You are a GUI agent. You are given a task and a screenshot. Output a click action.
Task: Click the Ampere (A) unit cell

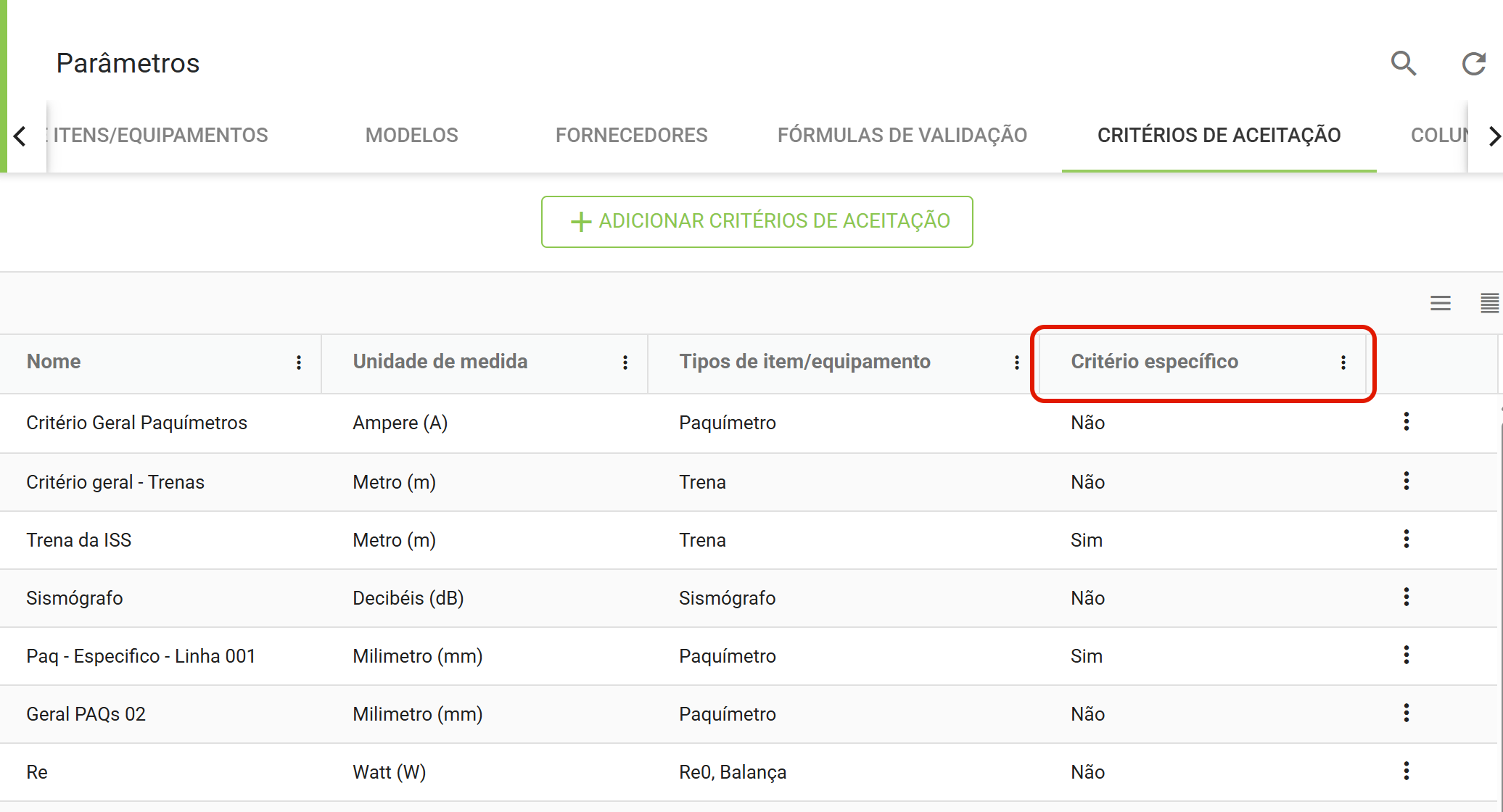click(x=400, y=423)
